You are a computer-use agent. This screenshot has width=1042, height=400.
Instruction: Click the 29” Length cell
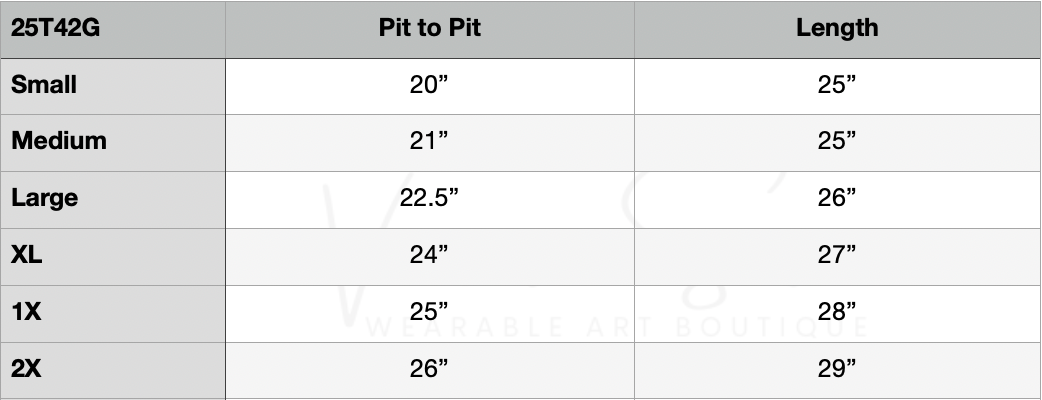[x=837, y=369]
